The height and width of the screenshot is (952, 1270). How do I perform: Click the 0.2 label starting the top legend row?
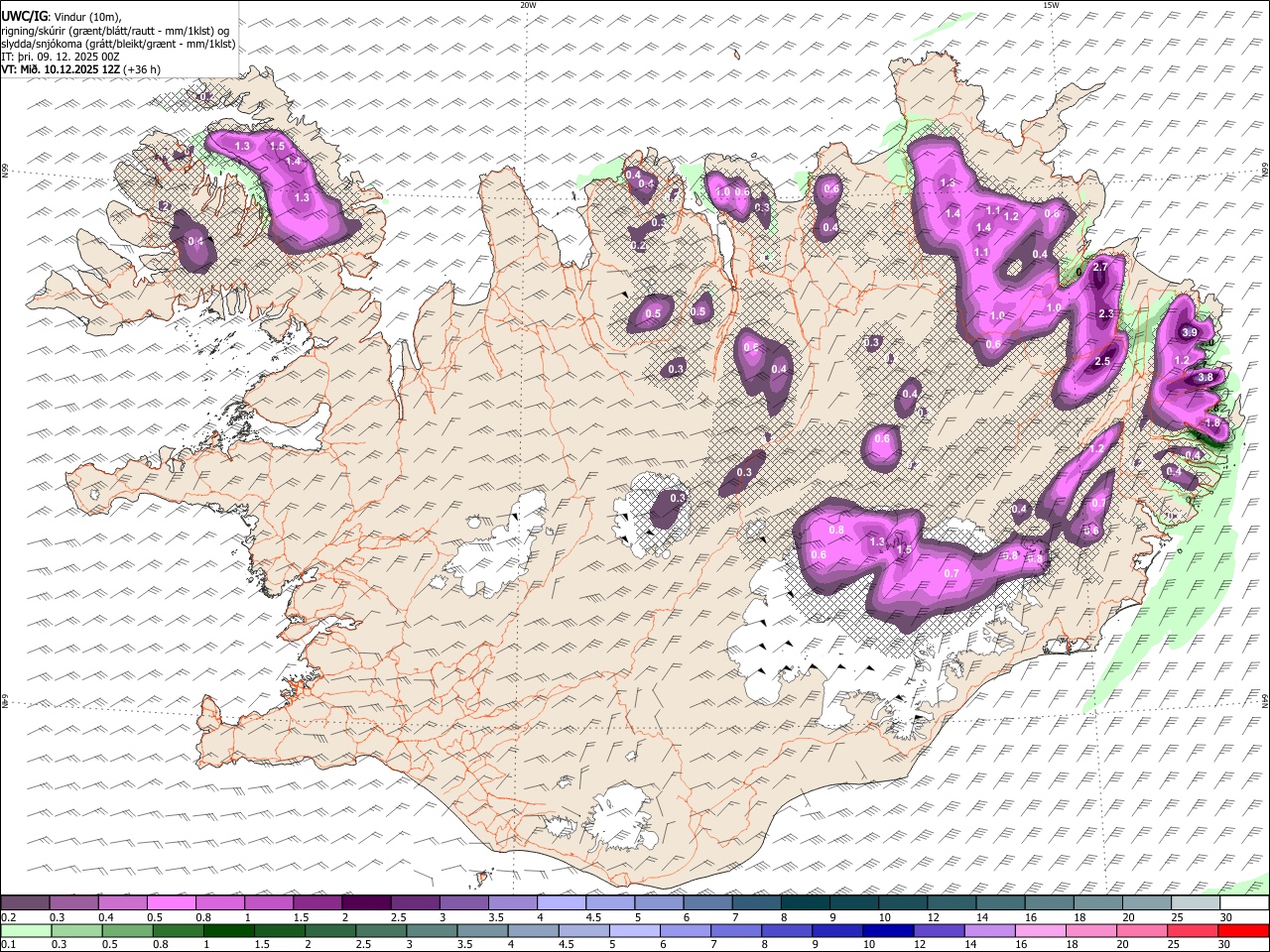[8, 917]
